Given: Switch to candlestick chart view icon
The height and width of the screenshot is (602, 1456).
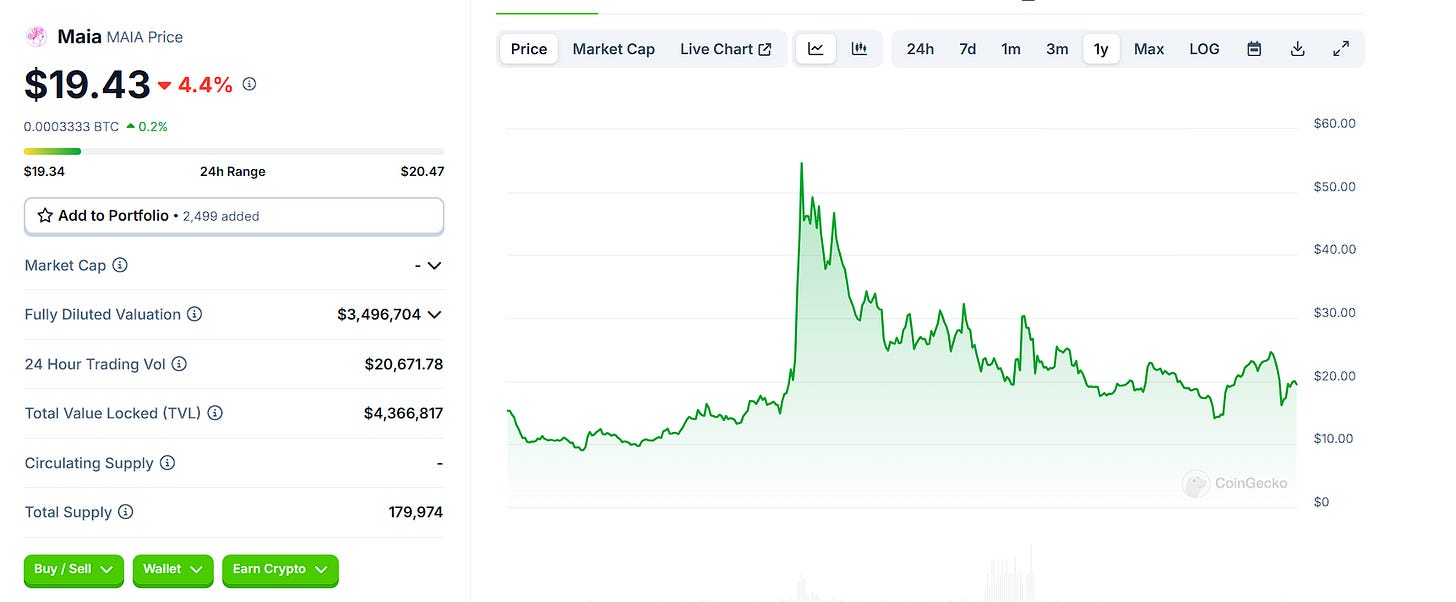Looking at the screenshot, I should [859, 48].
